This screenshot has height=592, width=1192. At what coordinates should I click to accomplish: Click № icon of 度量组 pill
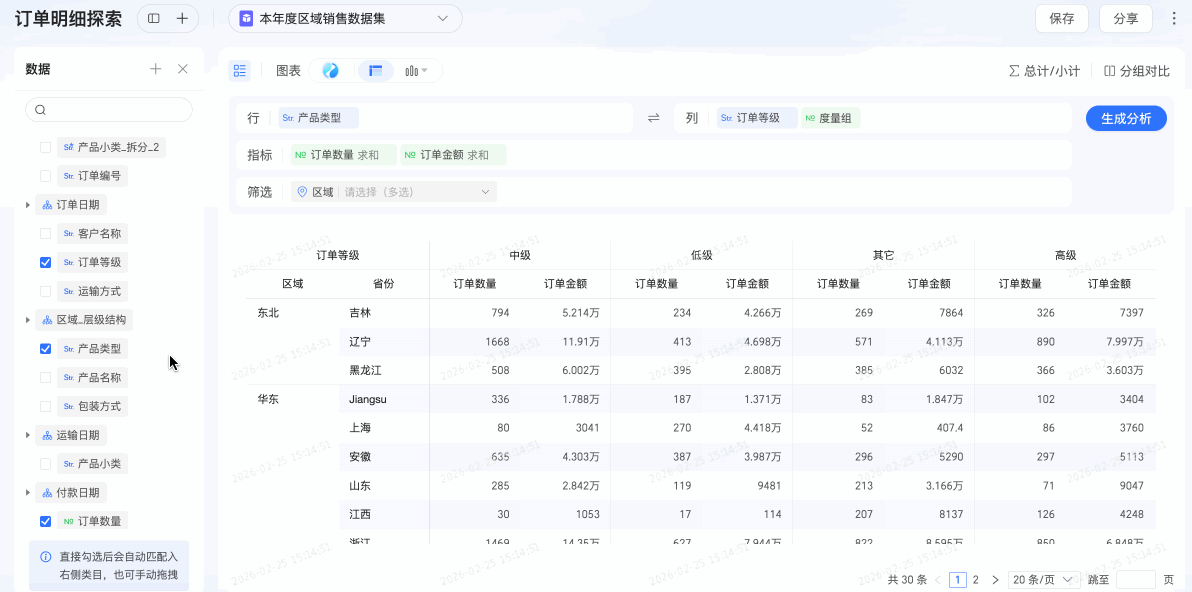(810, 118)
